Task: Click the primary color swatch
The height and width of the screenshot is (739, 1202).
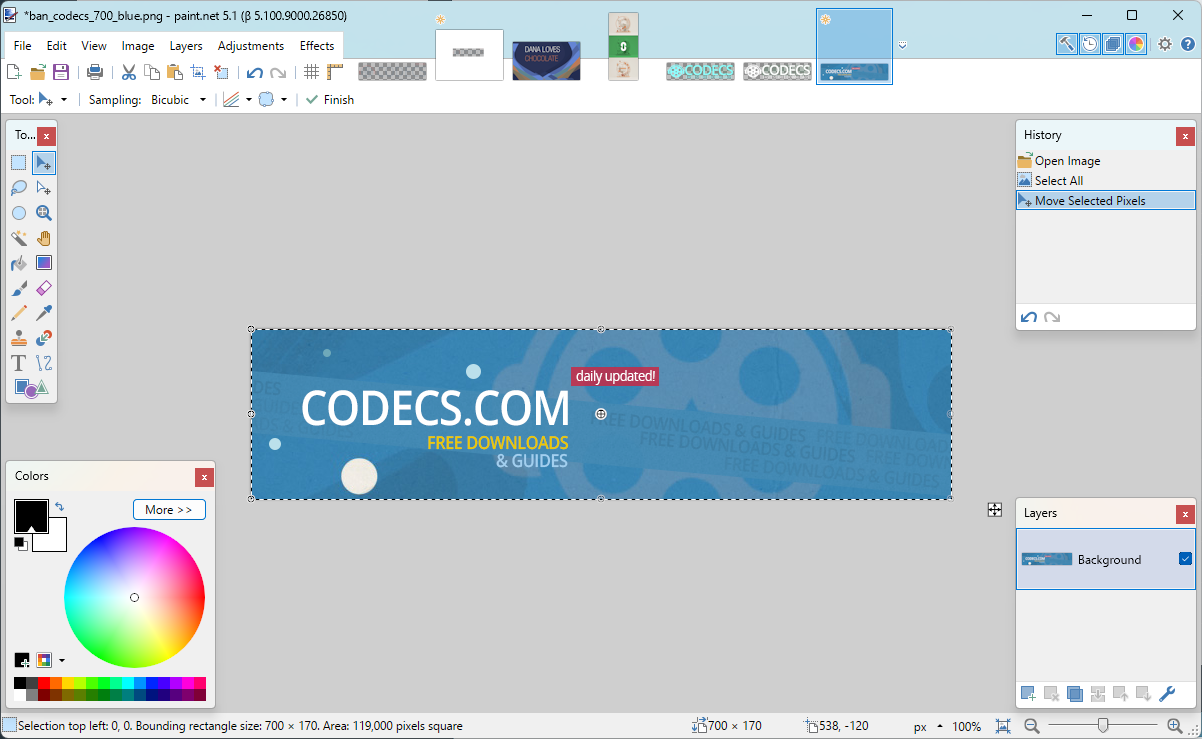Action: [30, 515]
